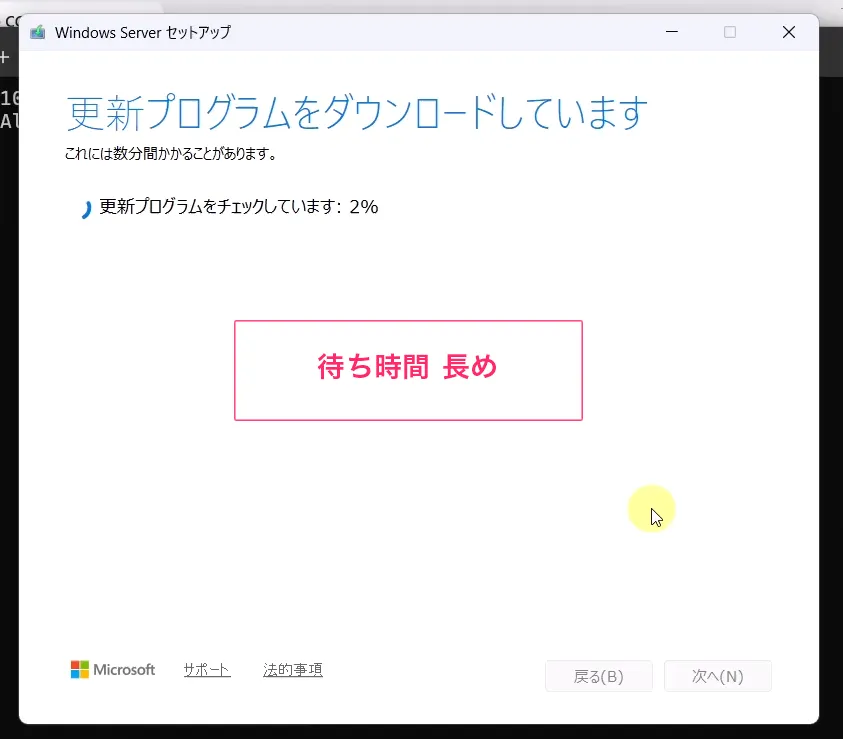
Task: Select the background terminal tab at top-left
Action: click(10, 19)
